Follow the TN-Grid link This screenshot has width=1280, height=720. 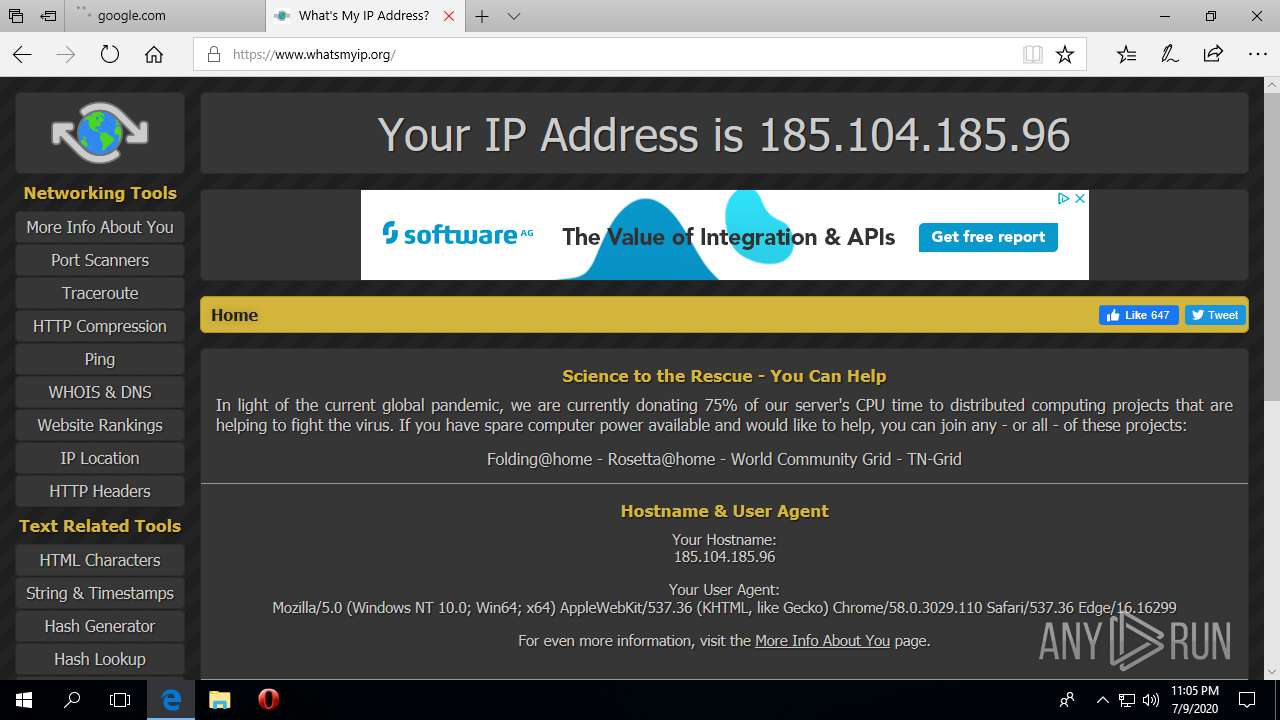coord(934,459)
